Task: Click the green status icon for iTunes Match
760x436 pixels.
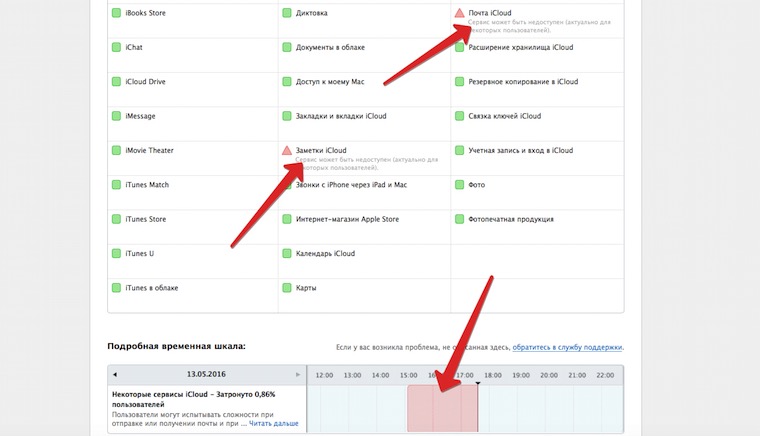Action: (116, 185)
